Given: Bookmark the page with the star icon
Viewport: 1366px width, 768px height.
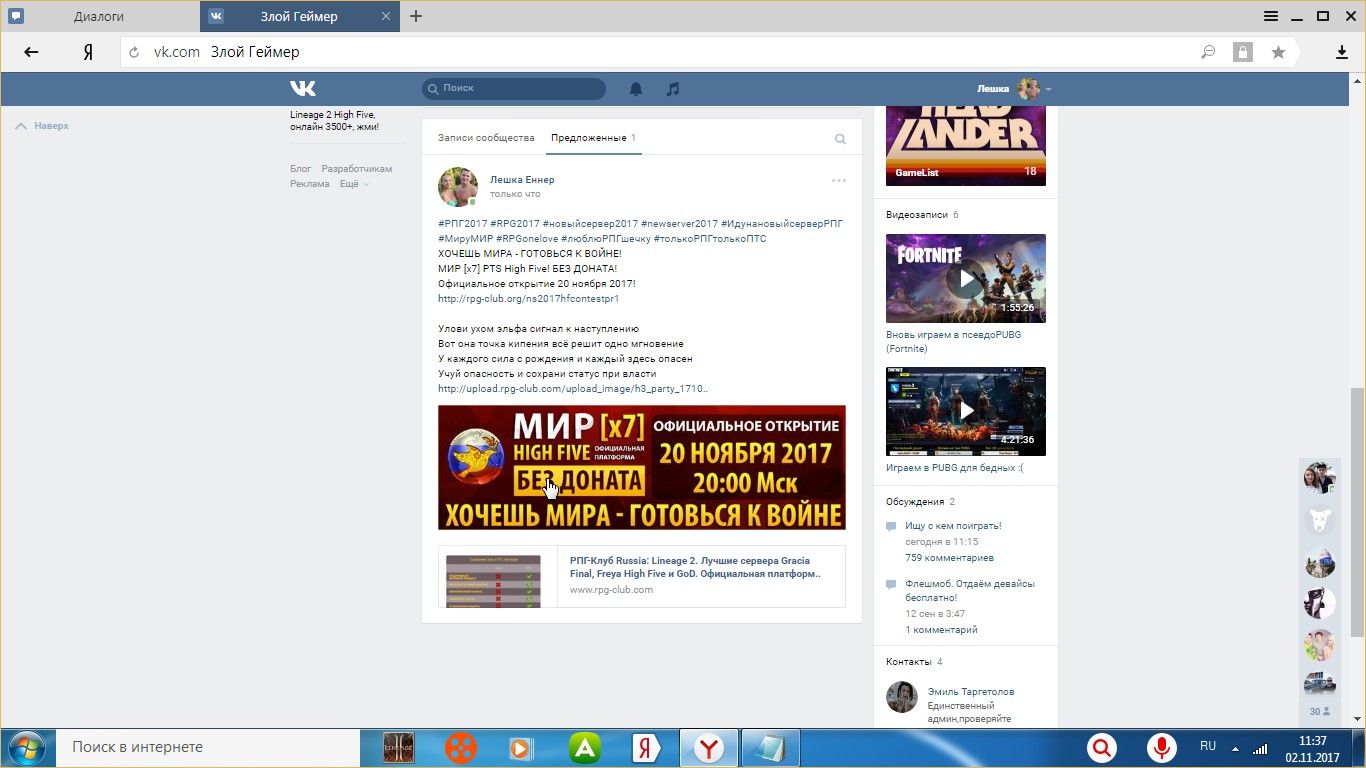Looking at the screenshot, I should point(1278,52).
